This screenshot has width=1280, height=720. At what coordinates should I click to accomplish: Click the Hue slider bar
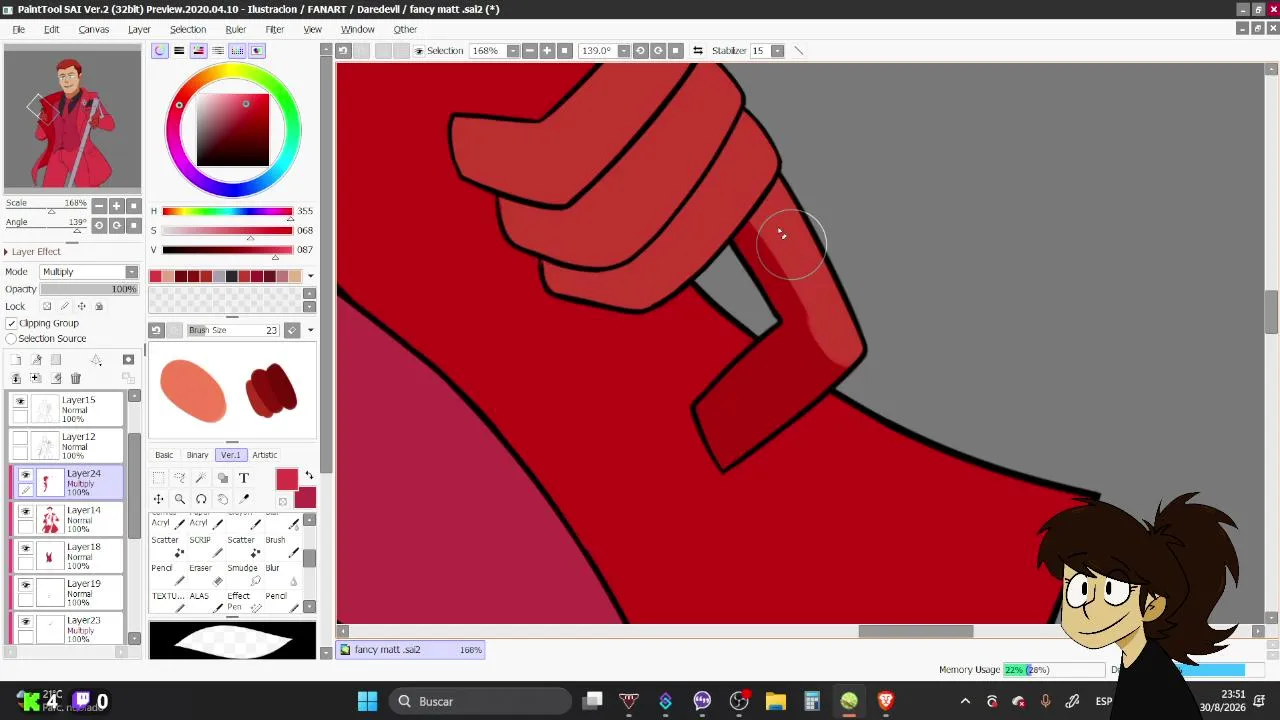point(227,211)
